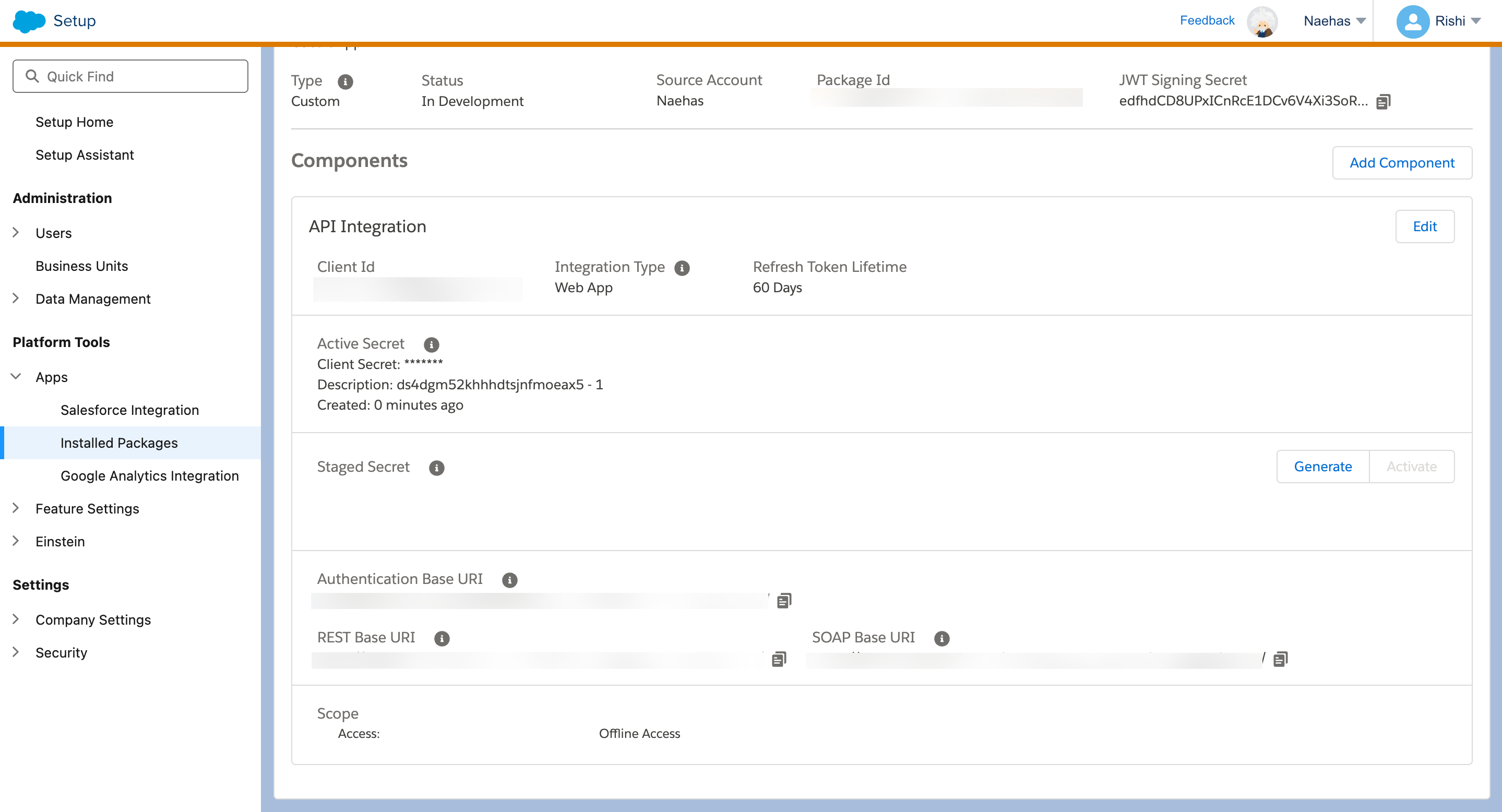Image resolution: width=1502 pixels, height=812 pixels.
Task: Expand the Users section
Action: coord(16,233)
